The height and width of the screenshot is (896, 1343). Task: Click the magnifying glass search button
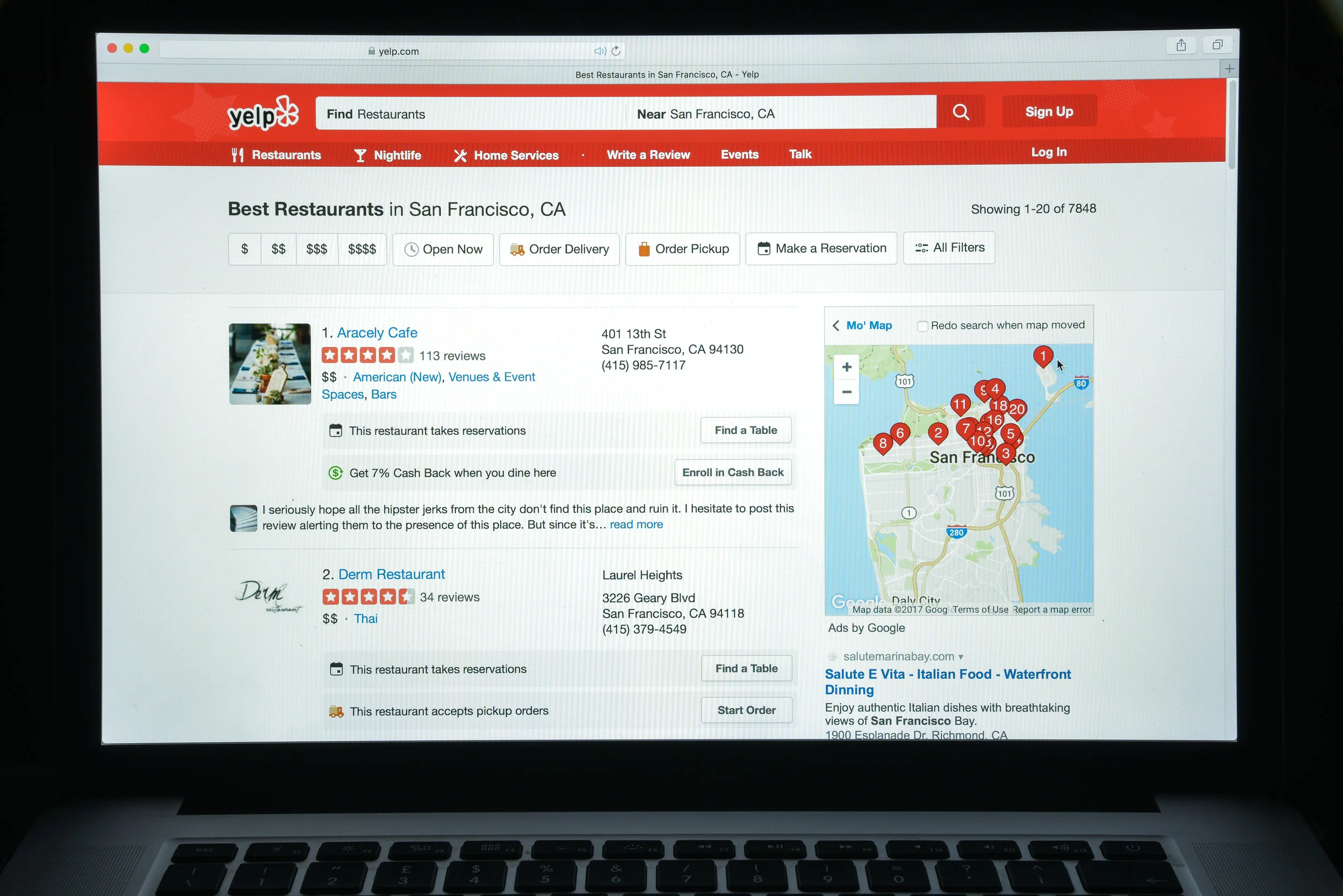click(961, 112)
